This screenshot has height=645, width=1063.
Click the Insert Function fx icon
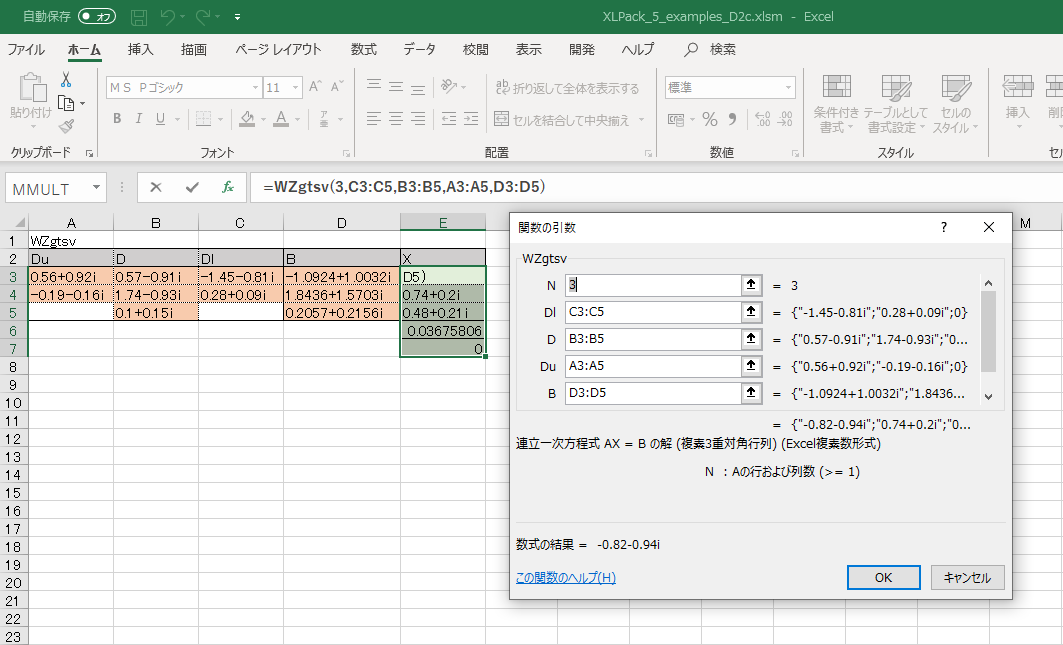(228, 187)
